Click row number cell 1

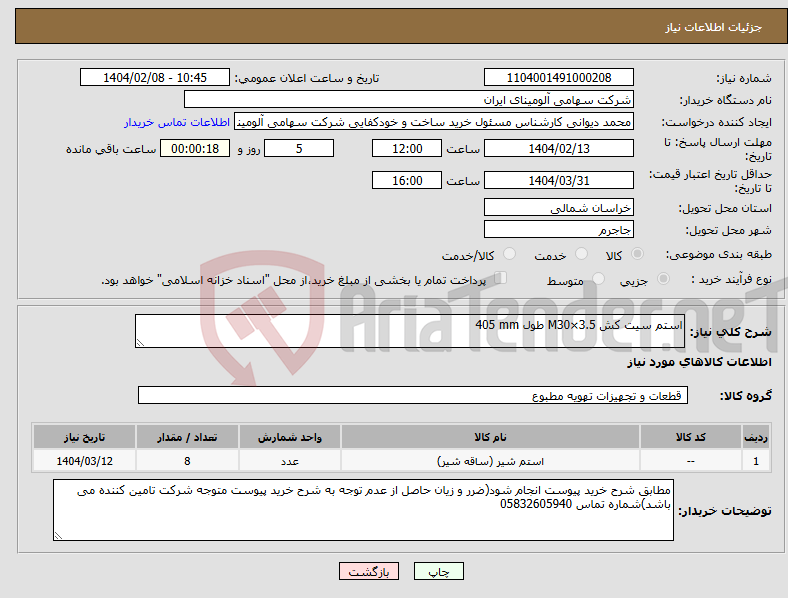755,461
